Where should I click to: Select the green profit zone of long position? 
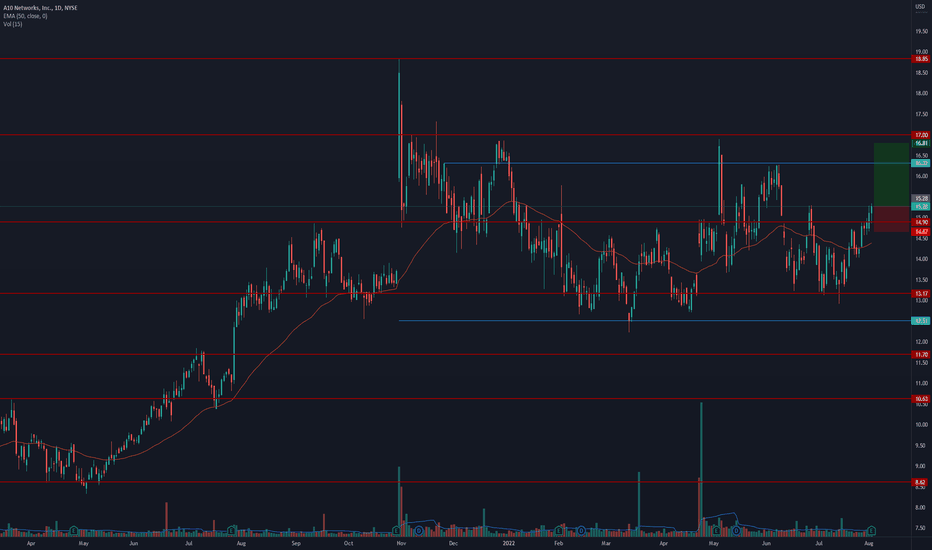[x=891, y=175]
